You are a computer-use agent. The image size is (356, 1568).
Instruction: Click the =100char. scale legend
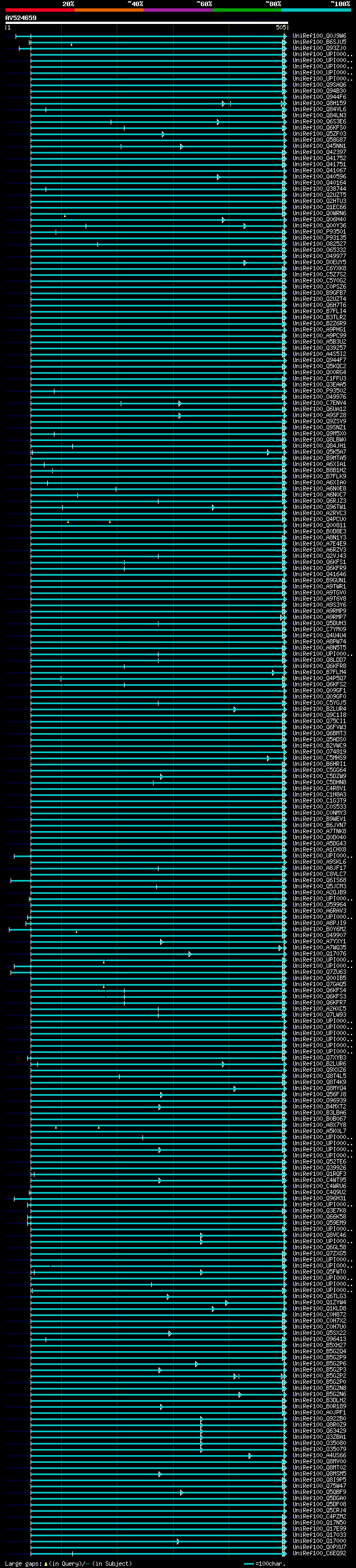click(x=265, y=1564)
